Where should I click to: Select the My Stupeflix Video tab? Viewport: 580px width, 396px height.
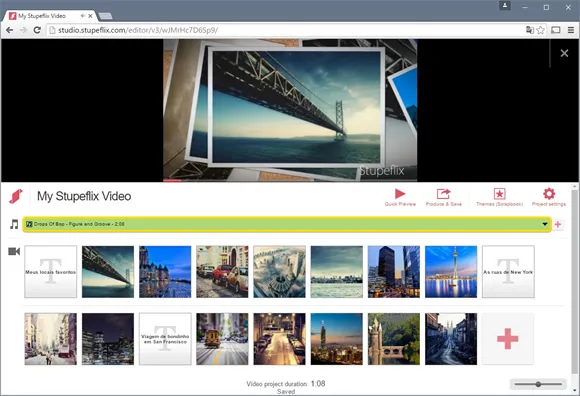50,16
